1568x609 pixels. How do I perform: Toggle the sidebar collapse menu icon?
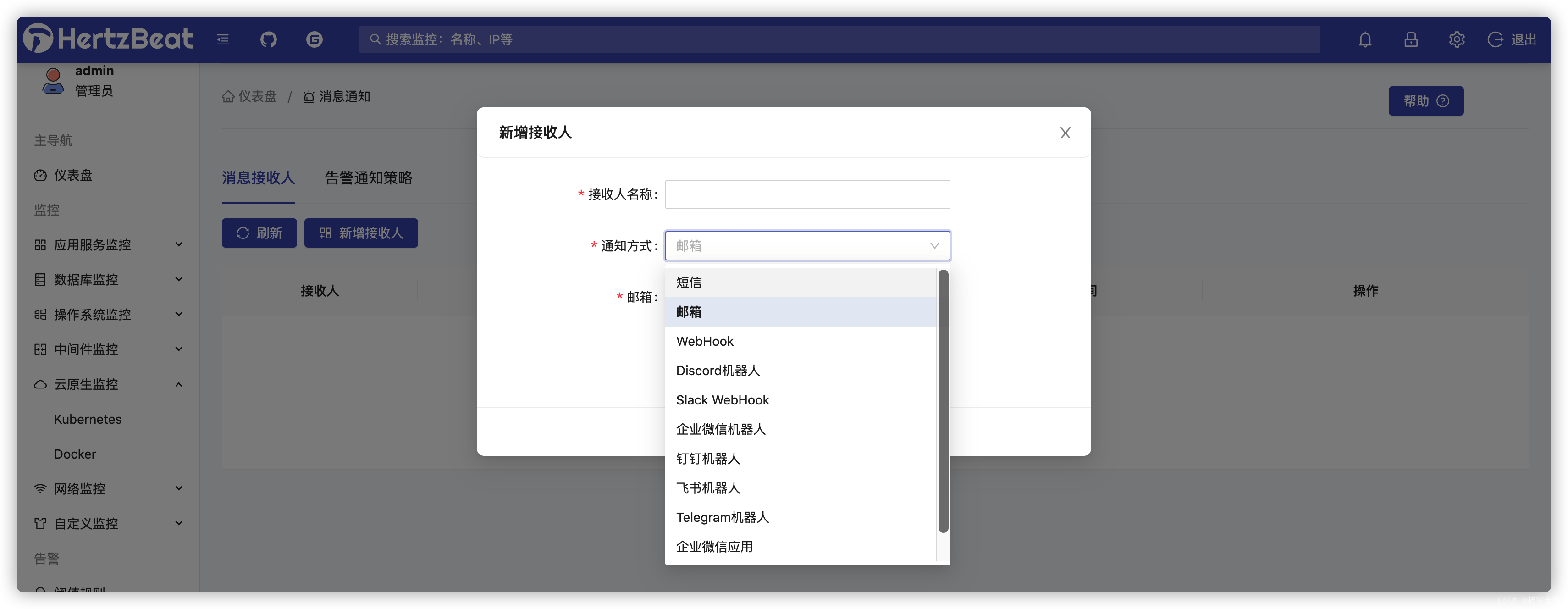[223, 39]
